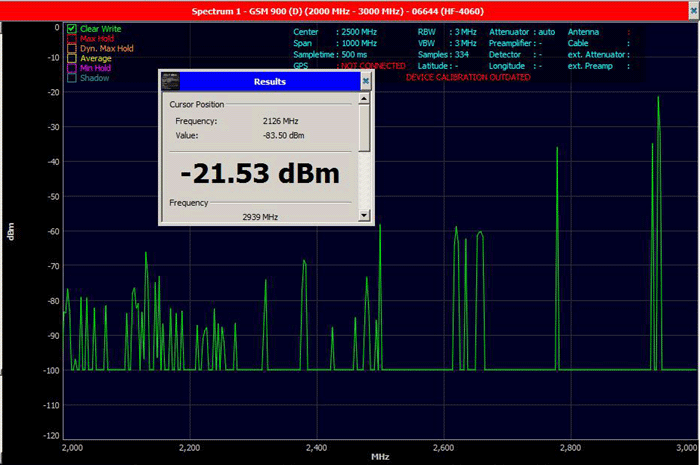Toggle the Shadow trace checkbox
This screenshot has width=700, height=465.
pos(71,78)
